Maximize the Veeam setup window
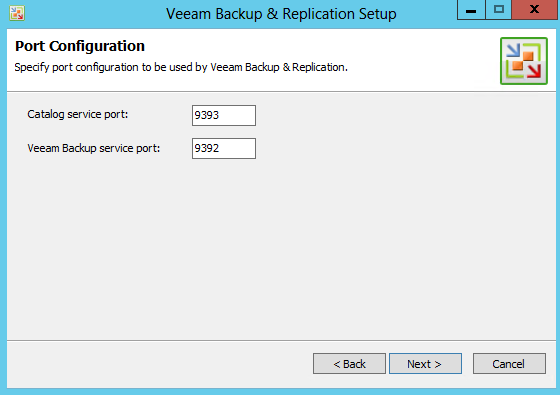Image resolution: width=560 pixels, height=395 pixels. coord(499,10)
